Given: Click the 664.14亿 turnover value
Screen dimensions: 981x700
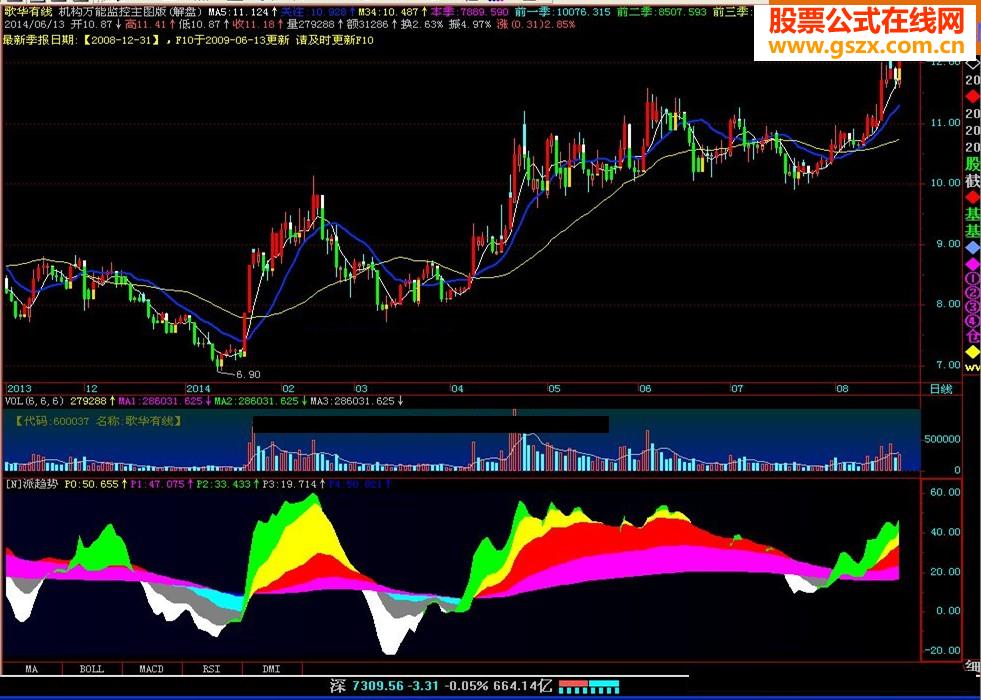Looking at the screenshot, I should [x=523, y=686].
